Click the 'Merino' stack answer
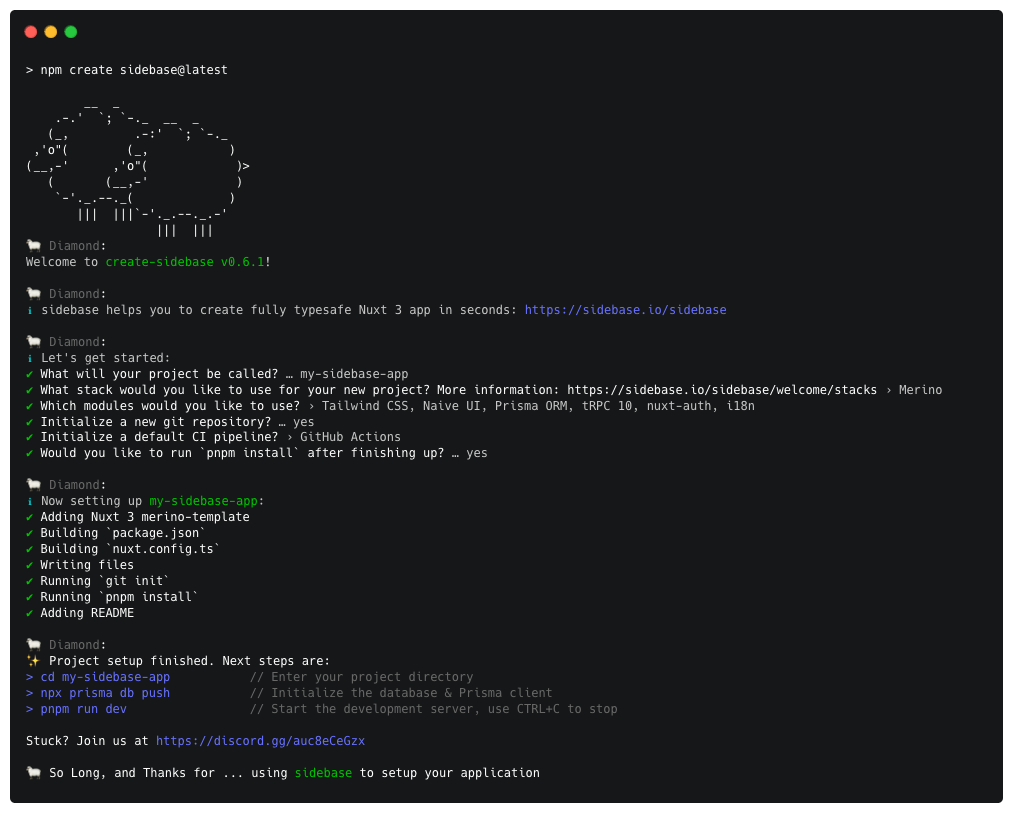 tap(921, 390)
